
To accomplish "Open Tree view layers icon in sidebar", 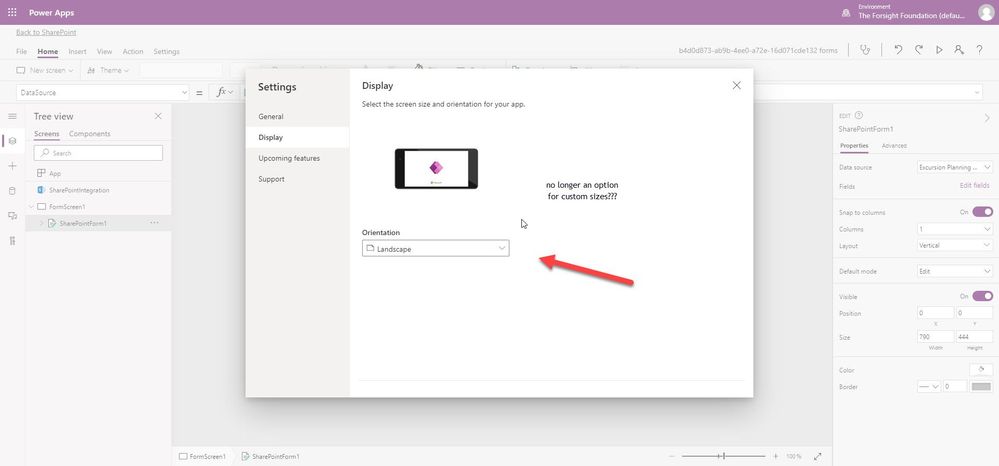I will point(12,141).
